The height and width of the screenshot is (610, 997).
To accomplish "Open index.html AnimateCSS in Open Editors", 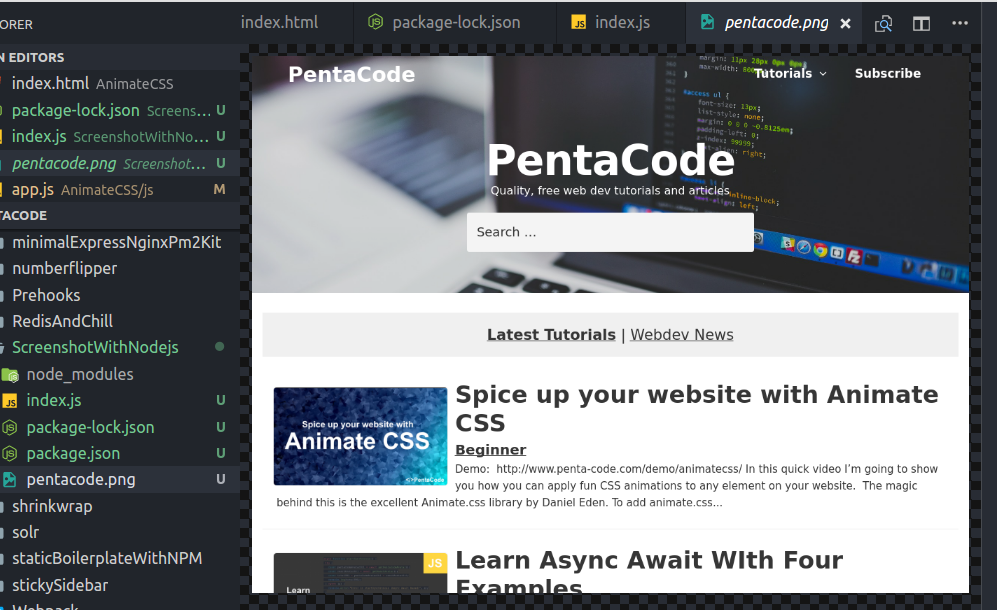I will tap(120, 83).
